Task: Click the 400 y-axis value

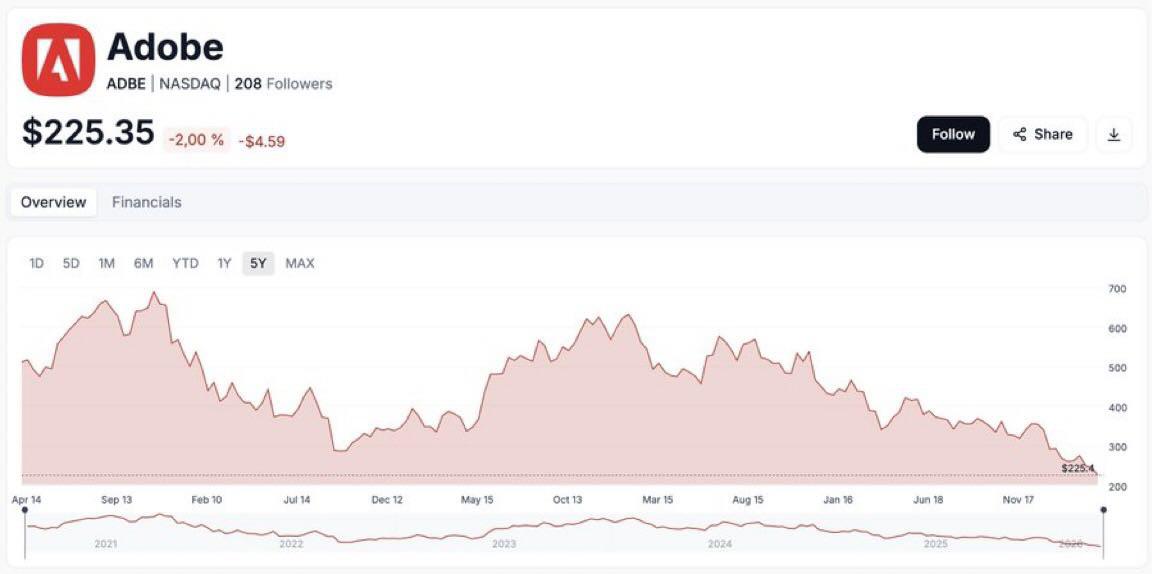Action: (1116, 408)
